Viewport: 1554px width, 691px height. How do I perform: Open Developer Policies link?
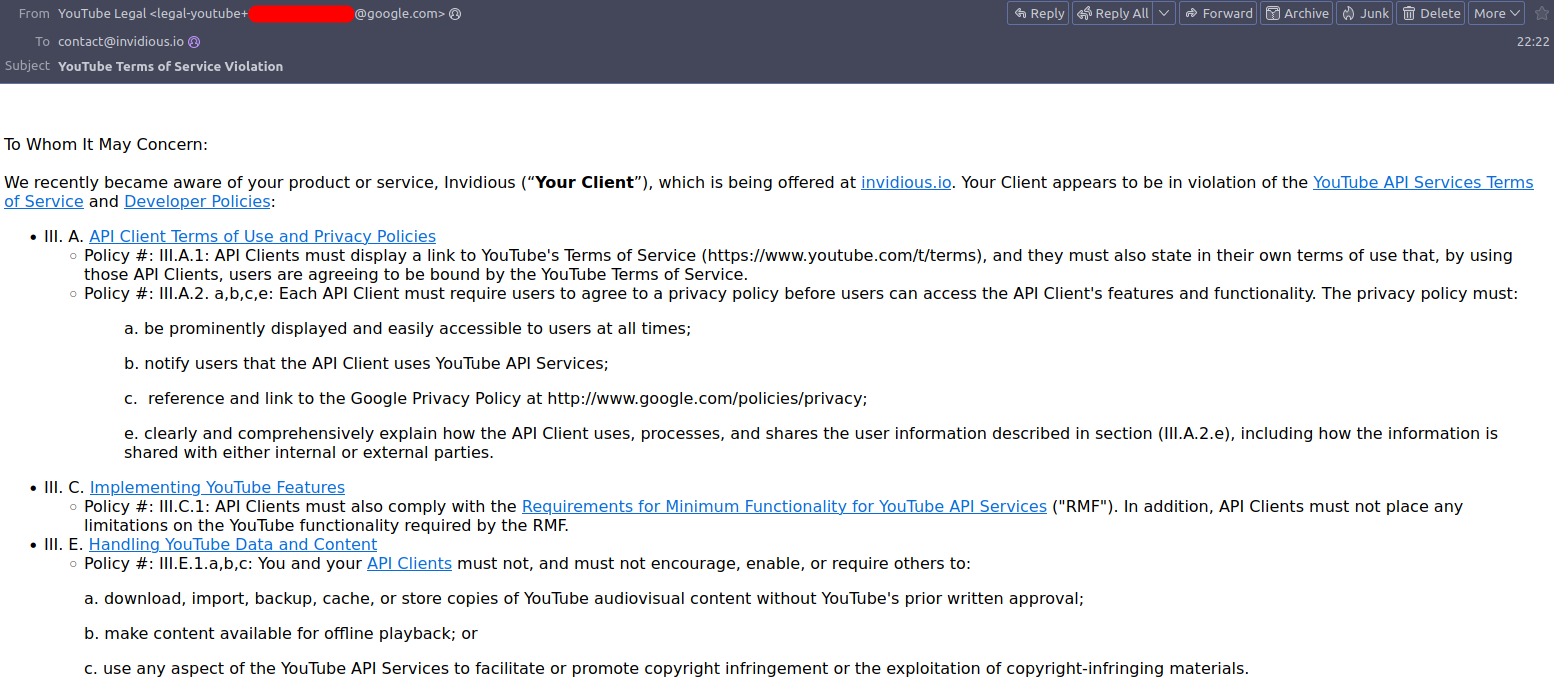(x=197, y=201)
